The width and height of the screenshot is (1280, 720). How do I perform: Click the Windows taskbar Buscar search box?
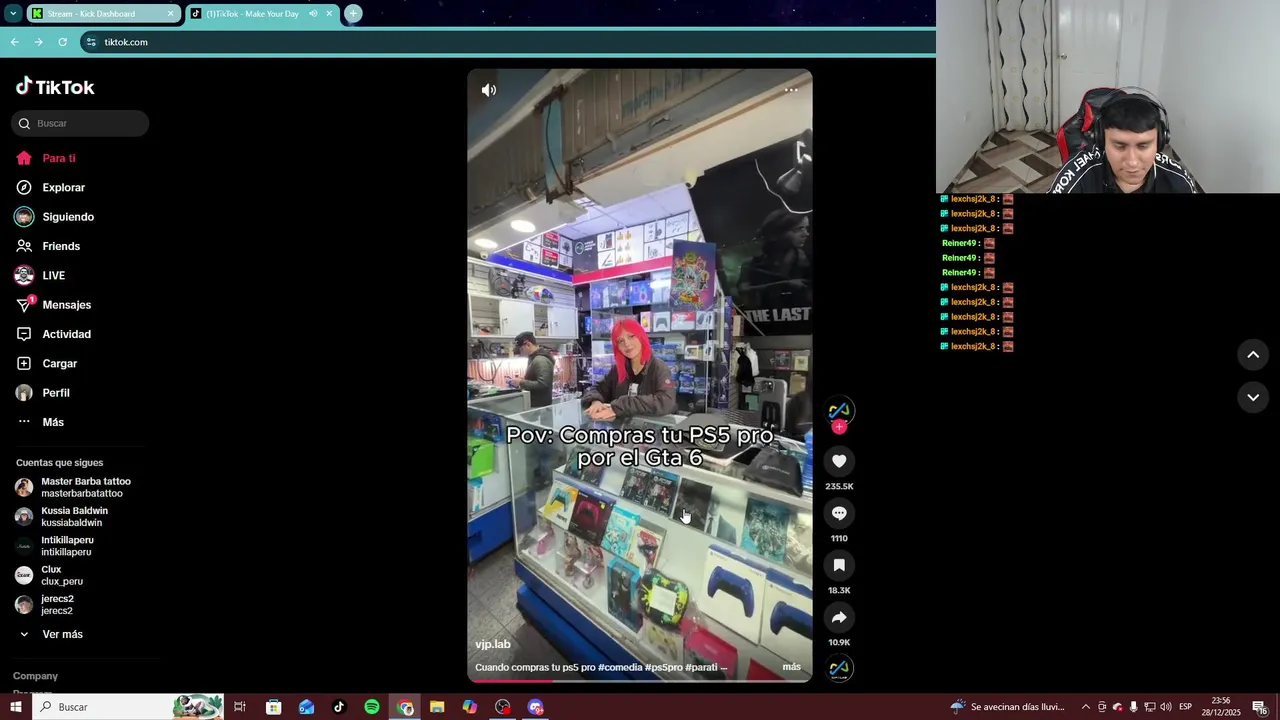[128, 707]
